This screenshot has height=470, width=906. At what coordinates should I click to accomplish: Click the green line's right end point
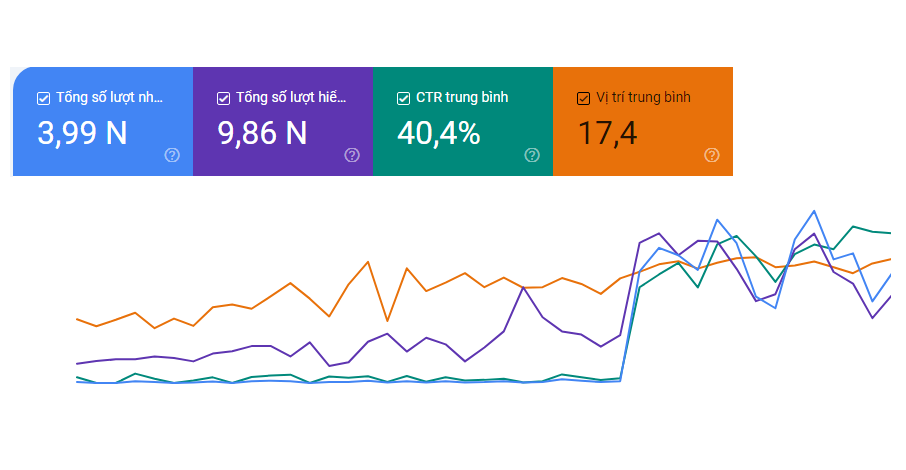[x=890, y=233]
